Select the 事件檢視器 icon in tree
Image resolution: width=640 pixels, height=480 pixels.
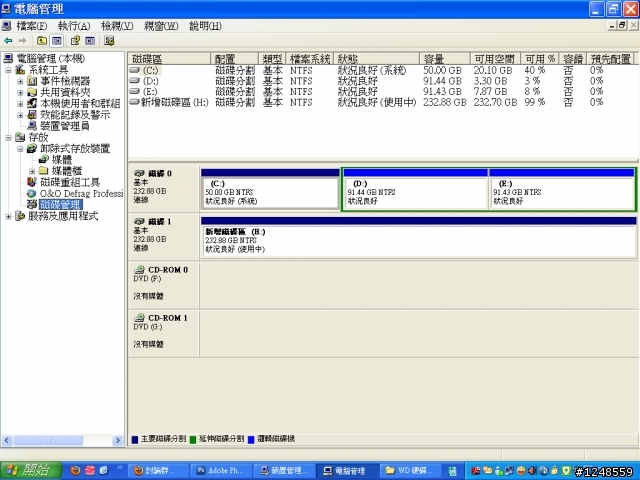(32, 81)
